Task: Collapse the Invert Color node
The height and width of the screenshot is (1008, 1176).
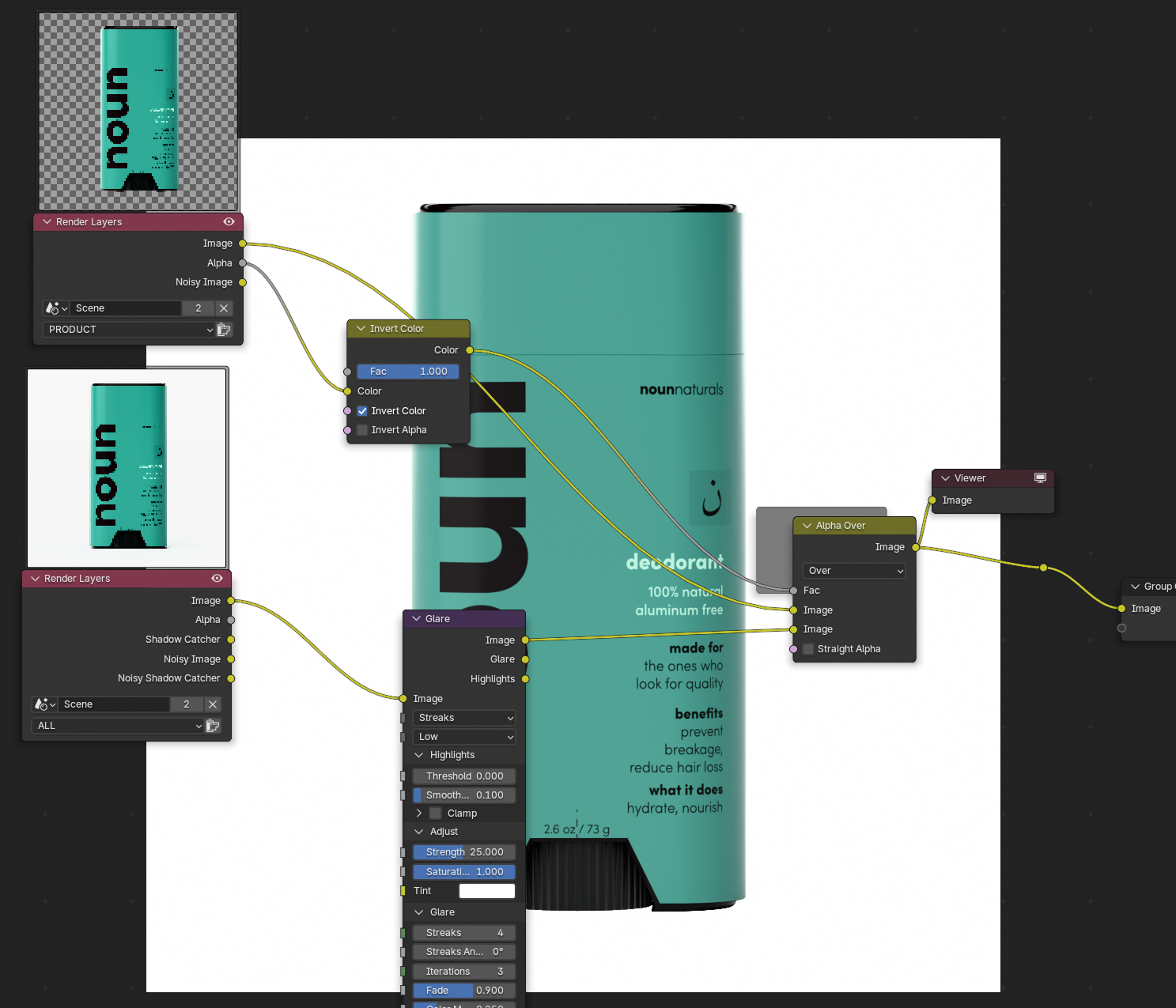Action: pyautogui.click(x=361, y=329)
